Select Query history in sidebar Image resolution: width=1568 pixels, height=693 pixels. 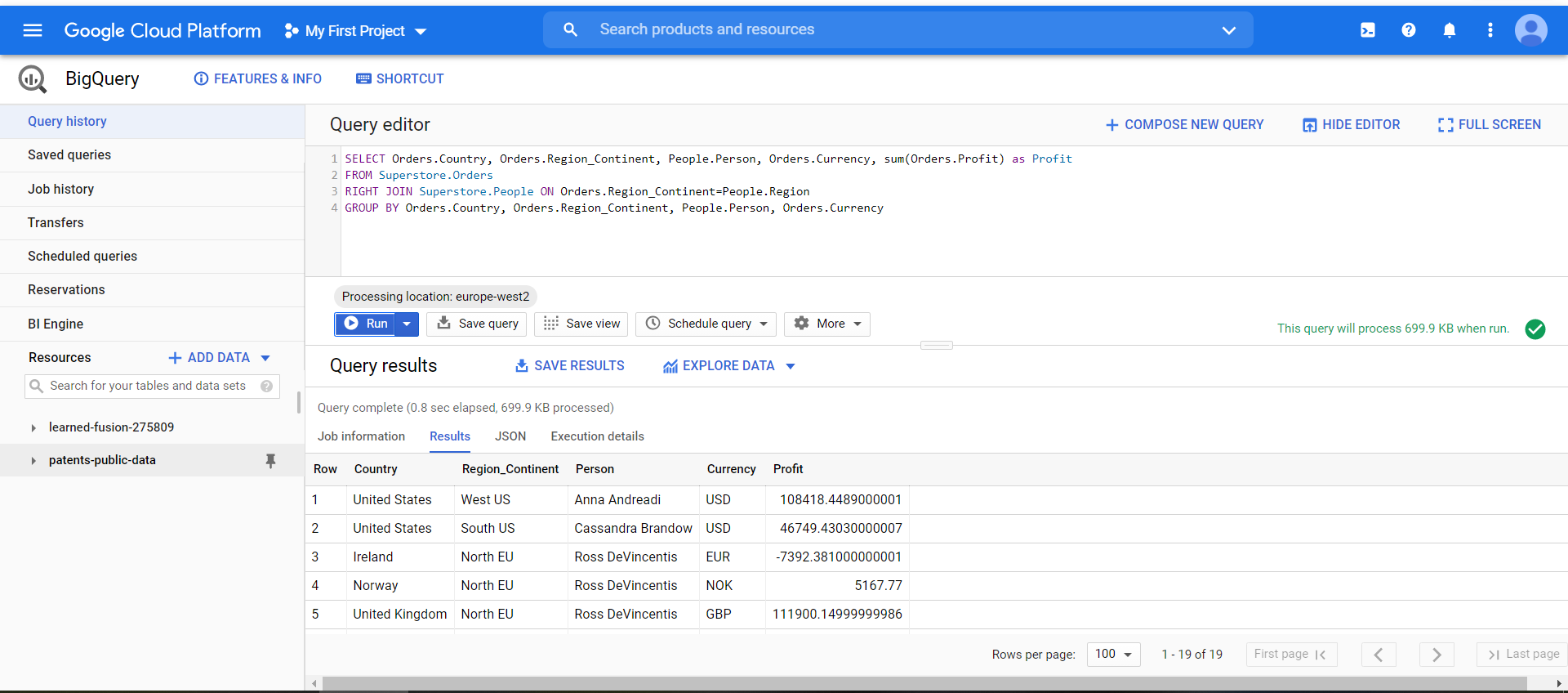[152, 121]
